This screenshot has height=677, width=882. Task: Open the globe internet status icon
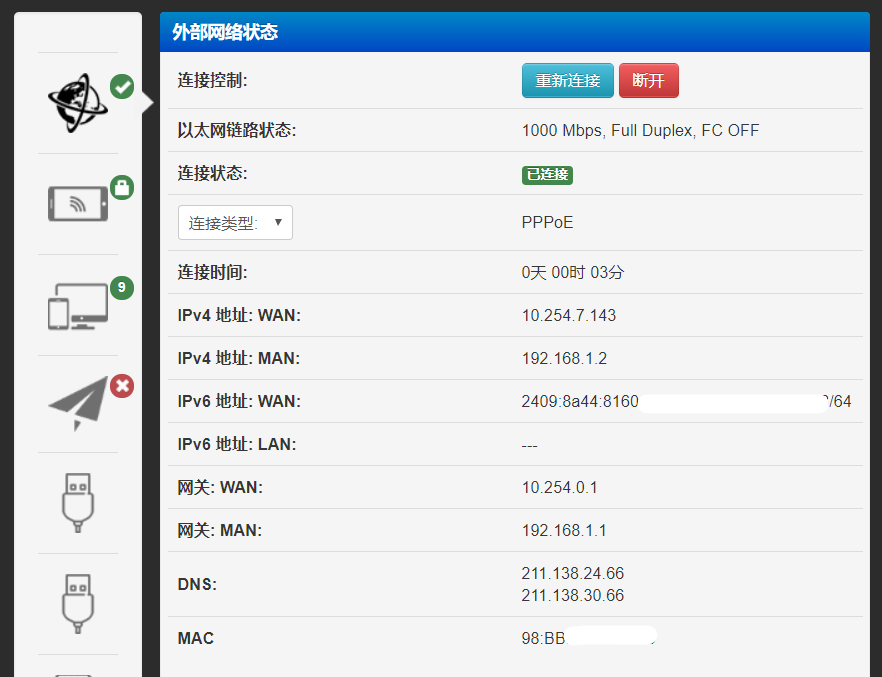pyautogui.click(x=78, y=103)
